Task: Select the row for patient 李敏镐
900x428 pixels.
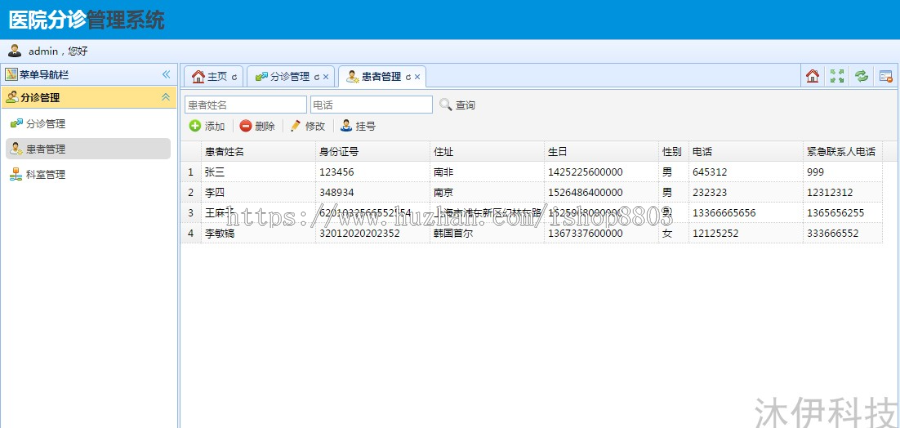Action: click(532, 234)
